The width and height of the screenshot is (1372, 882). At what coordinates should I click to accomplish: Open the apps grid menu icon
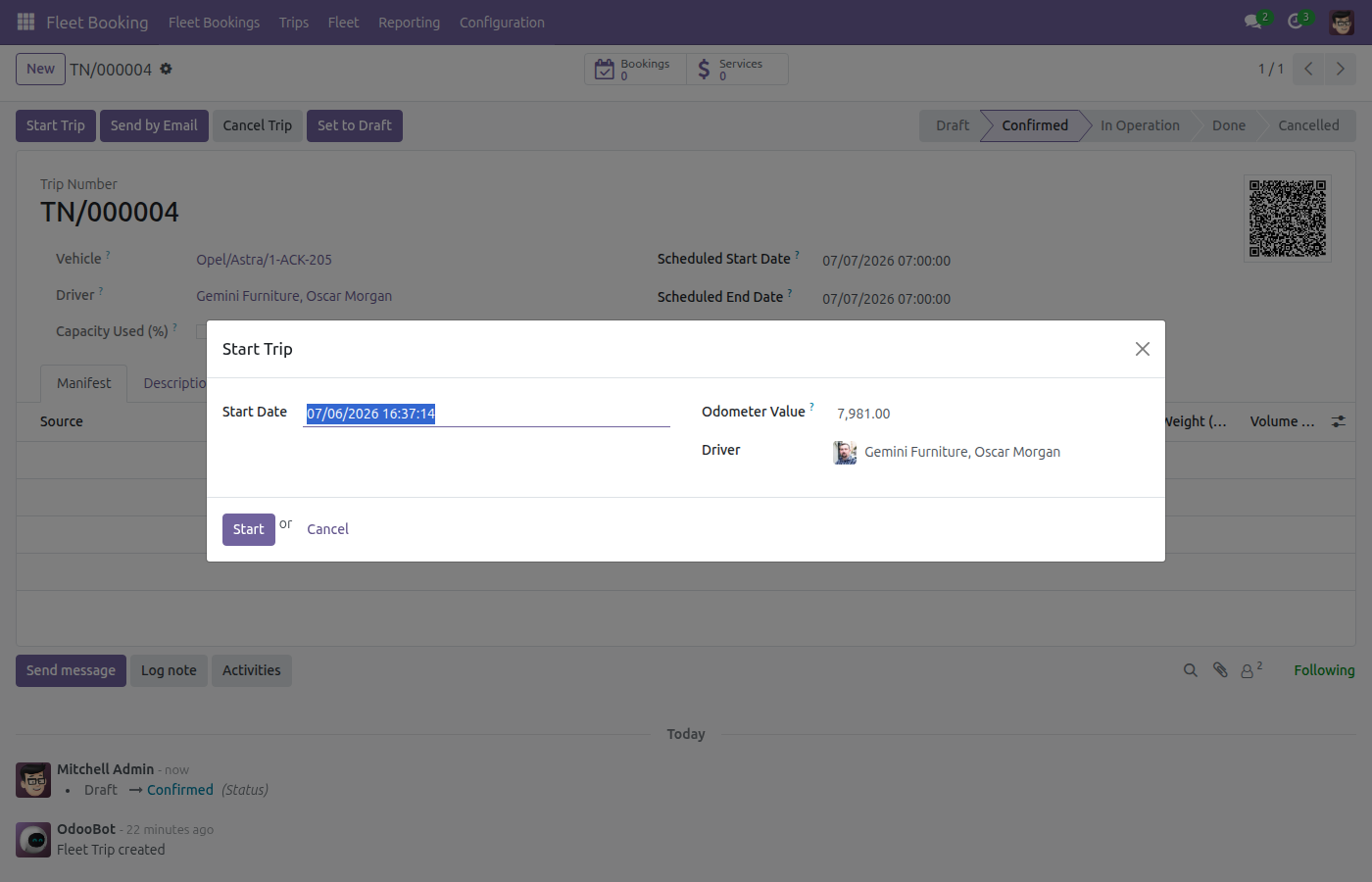(26, 22)
